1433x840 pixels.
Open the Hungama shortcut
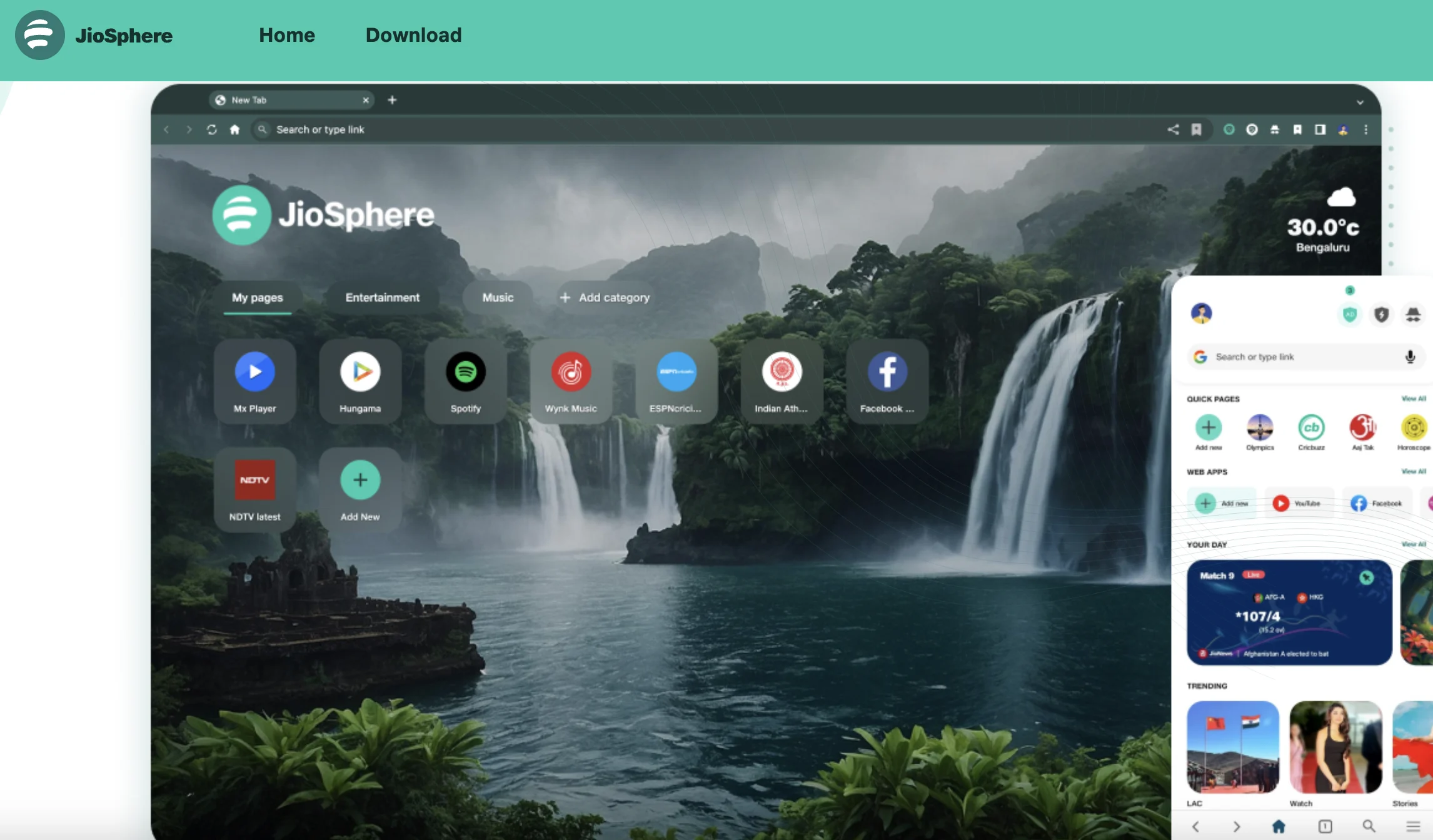click(360, 381)
